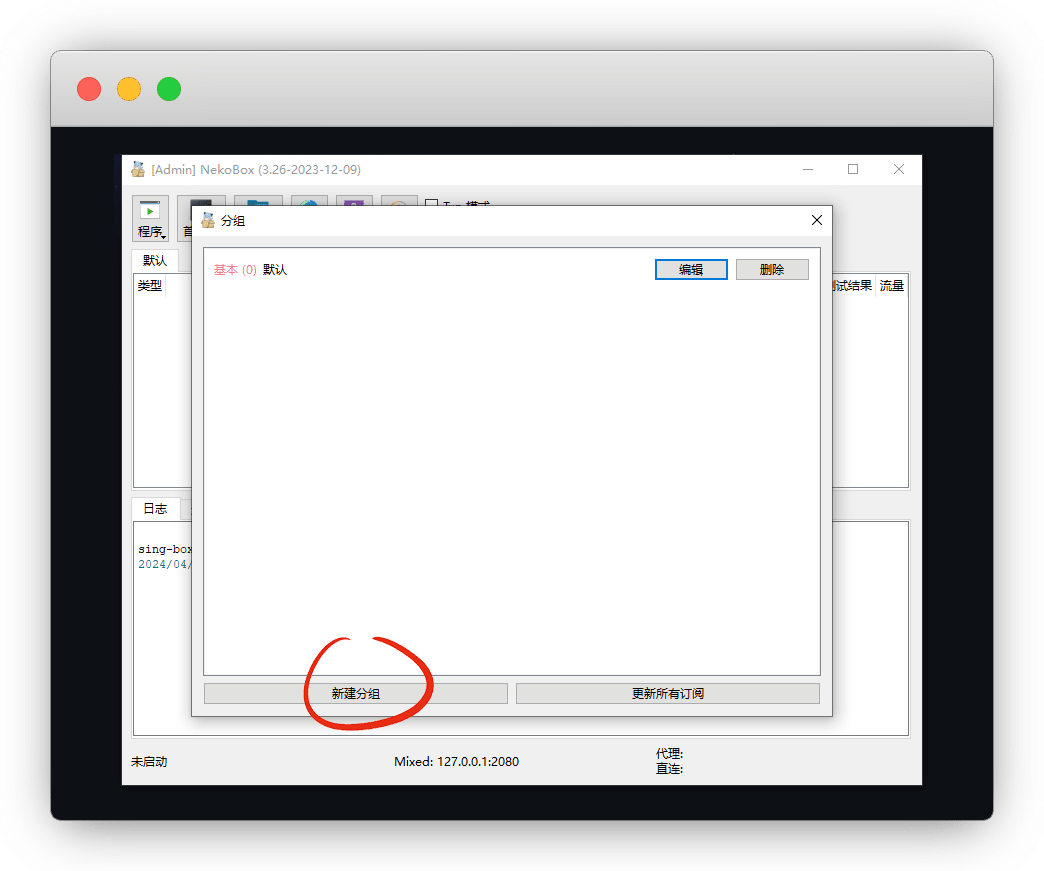Close the 分组 dialog
1044x871 pixels.
pos(816,220)
